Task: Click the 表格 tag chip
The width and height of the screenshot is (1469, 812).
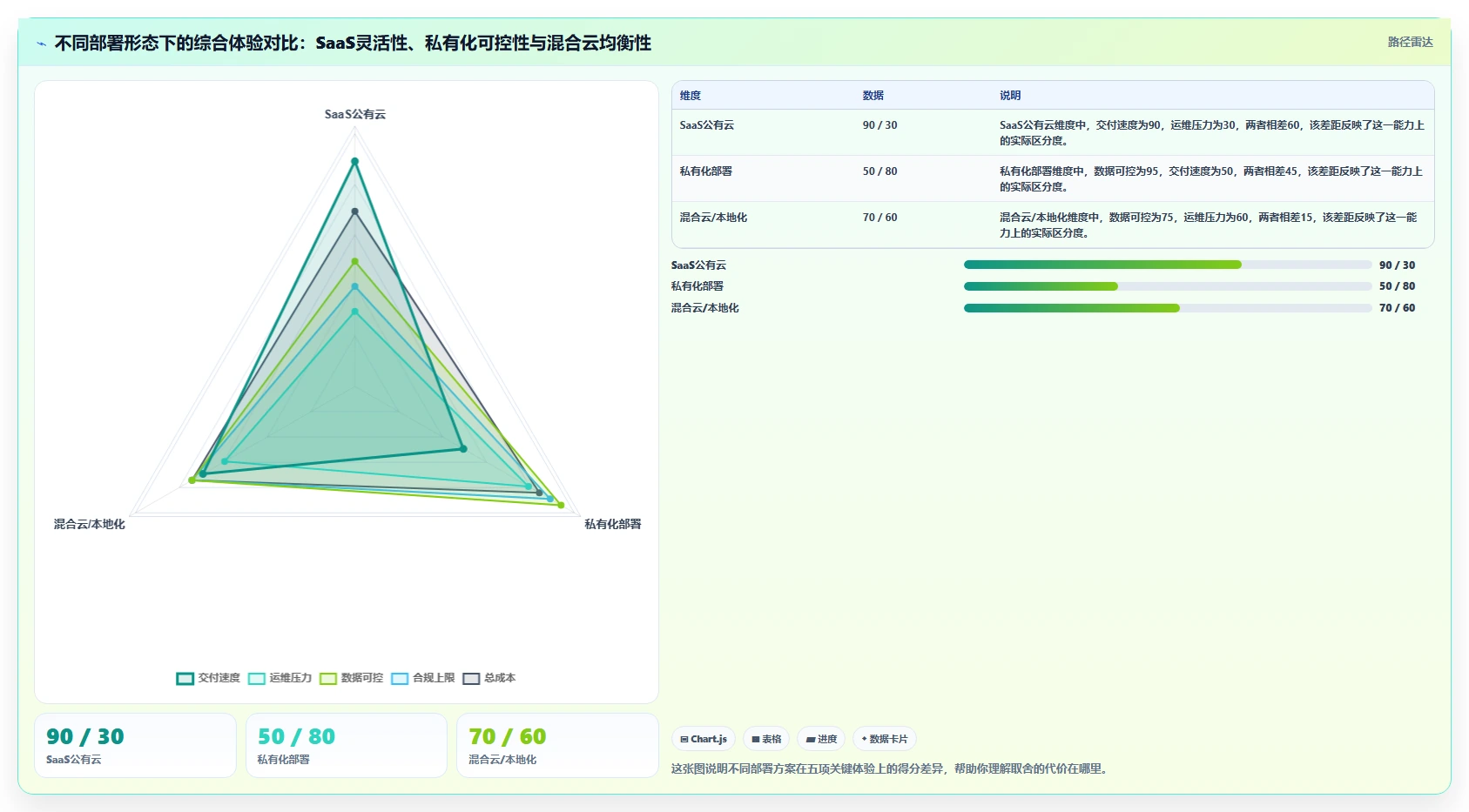Action: point(766,739)
